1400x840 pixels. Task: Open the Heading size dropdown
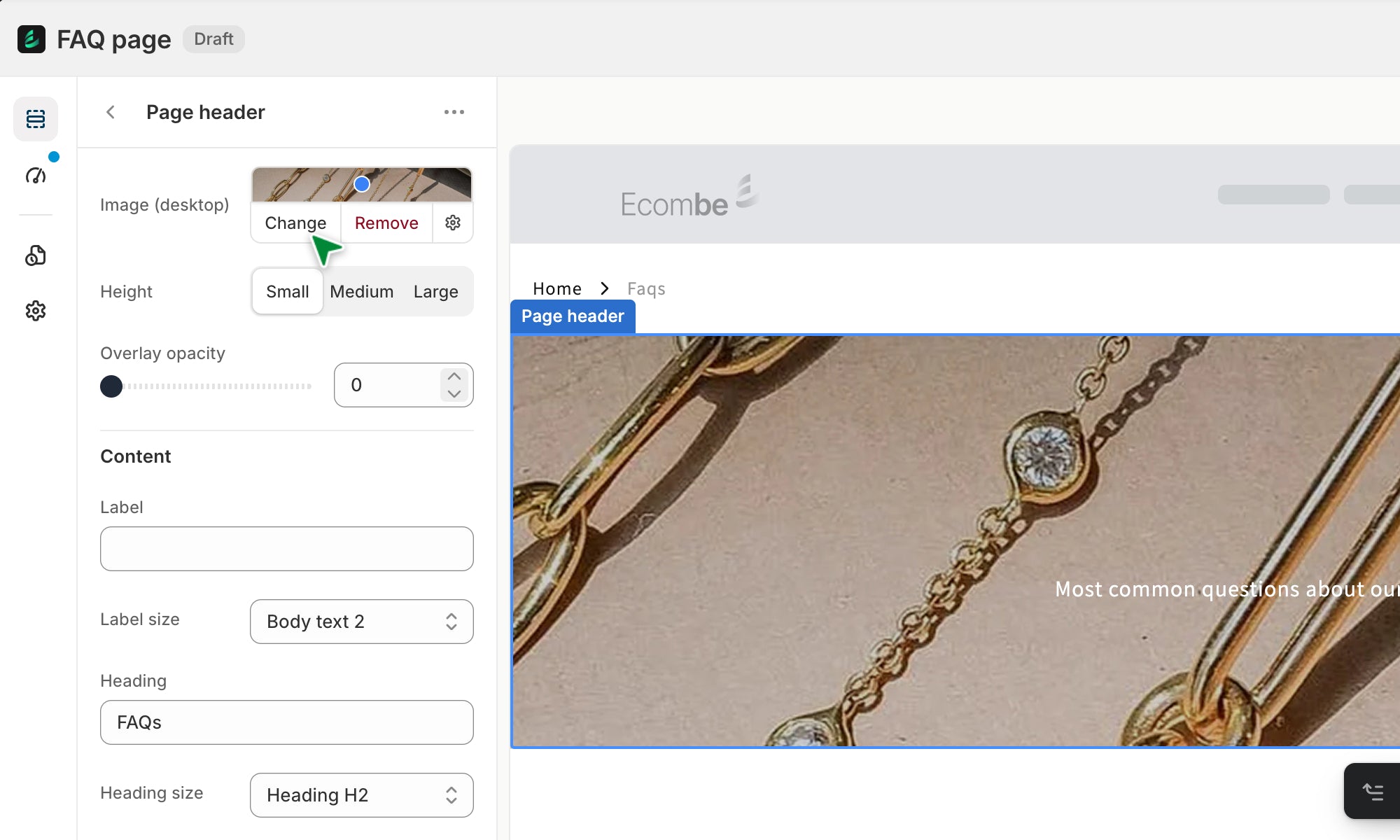[x=361, y=795]
